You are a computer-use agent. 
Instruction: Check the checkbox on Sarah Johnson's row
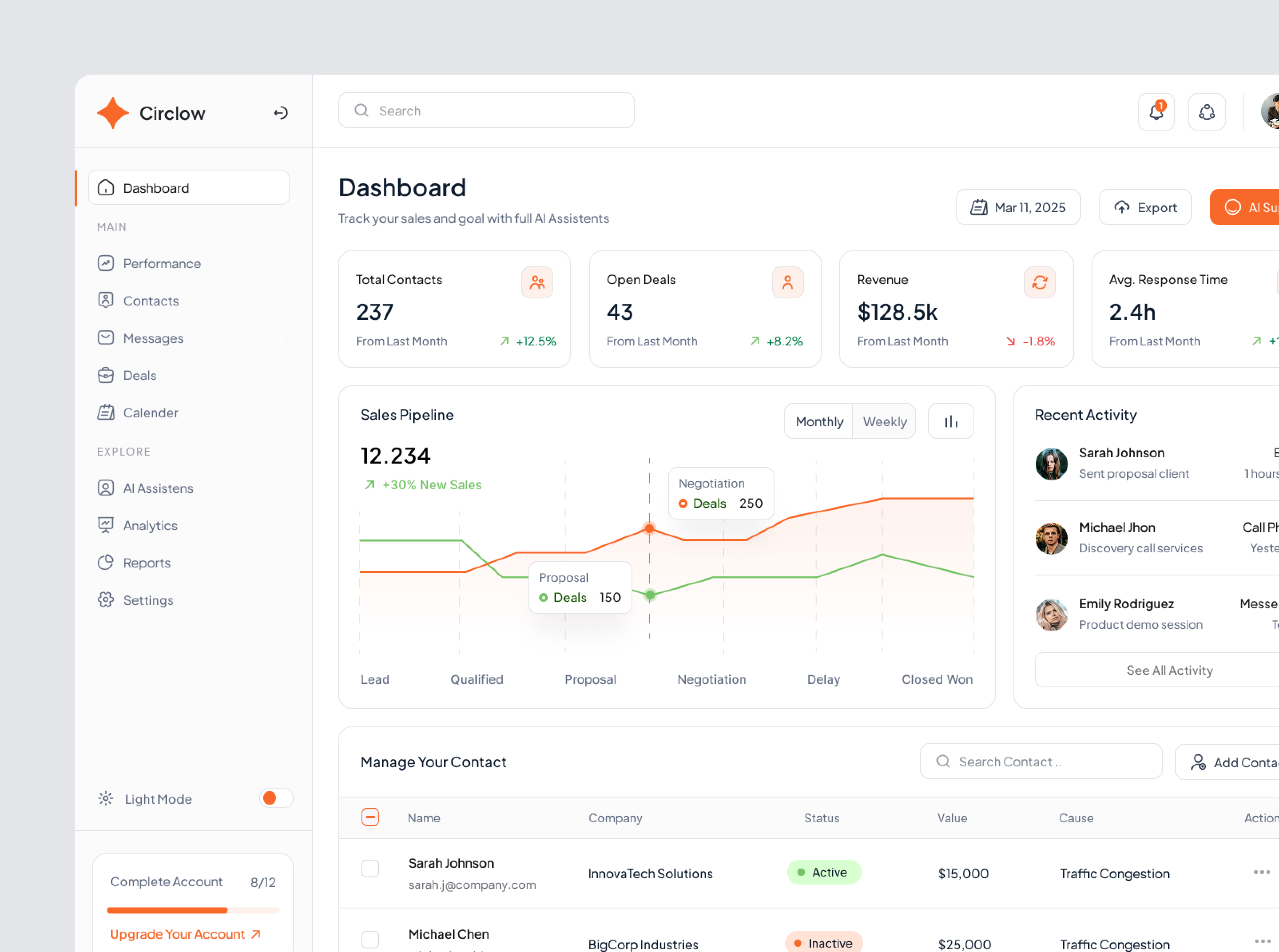coord(370,869)
